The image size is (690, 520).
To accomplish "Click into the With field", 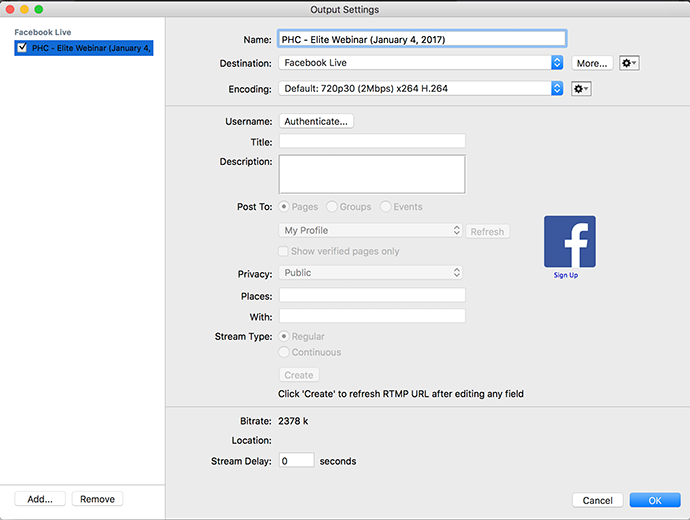I will pos(372,316).
